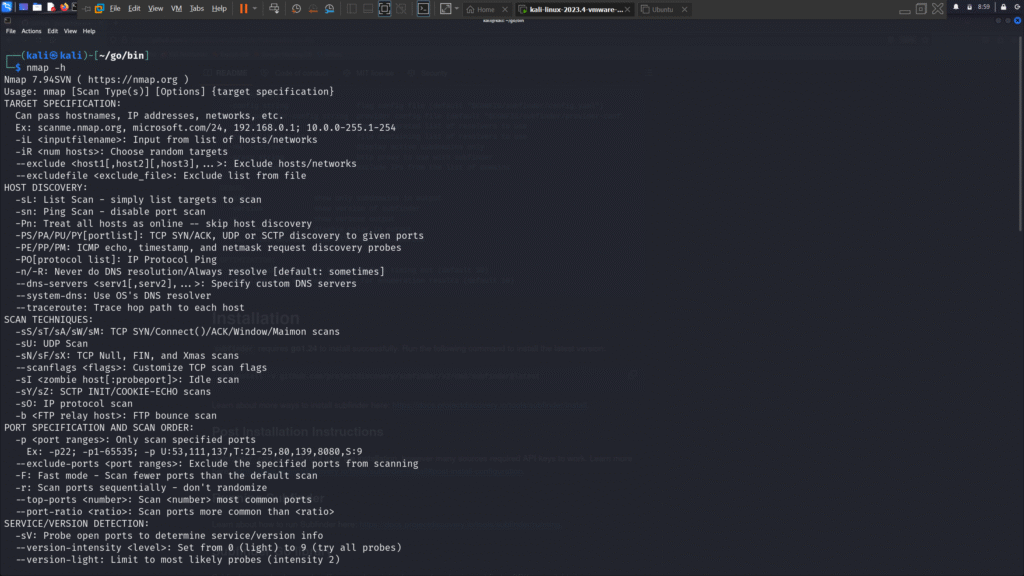Click the lock screen icon
Image resolution: width=1024 pixels, height=576 pixels.
pyautogui.click(x=1004, y=7)
